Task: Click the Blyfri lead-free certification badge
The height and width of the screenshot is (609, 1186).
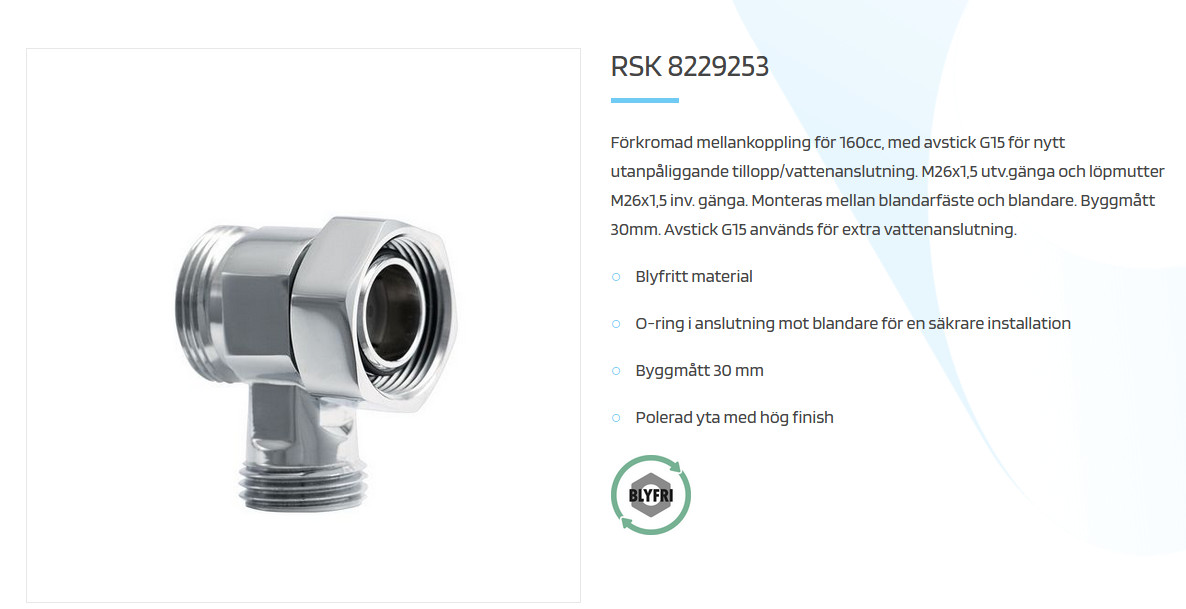Action: click(650, 495)
